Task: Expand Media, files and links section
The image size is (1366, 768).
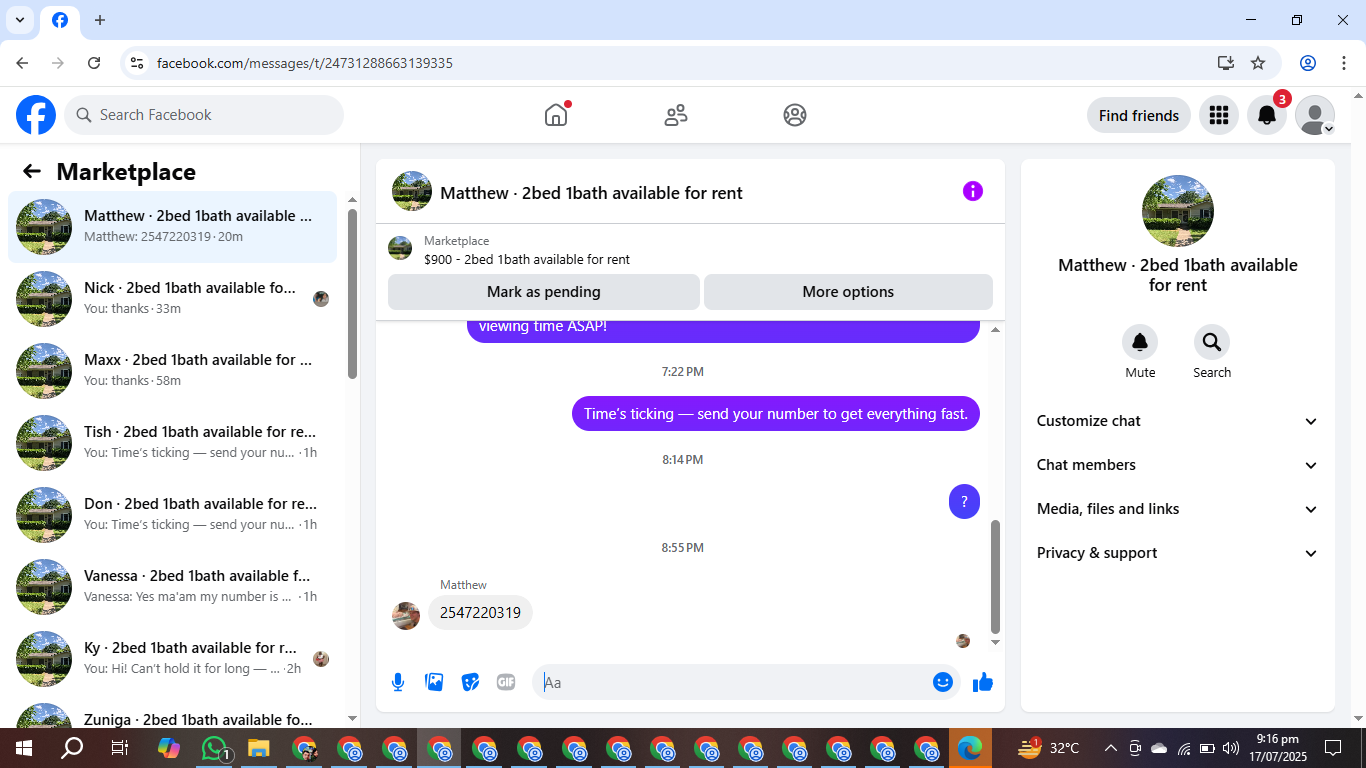Action: coord(1178,509)
